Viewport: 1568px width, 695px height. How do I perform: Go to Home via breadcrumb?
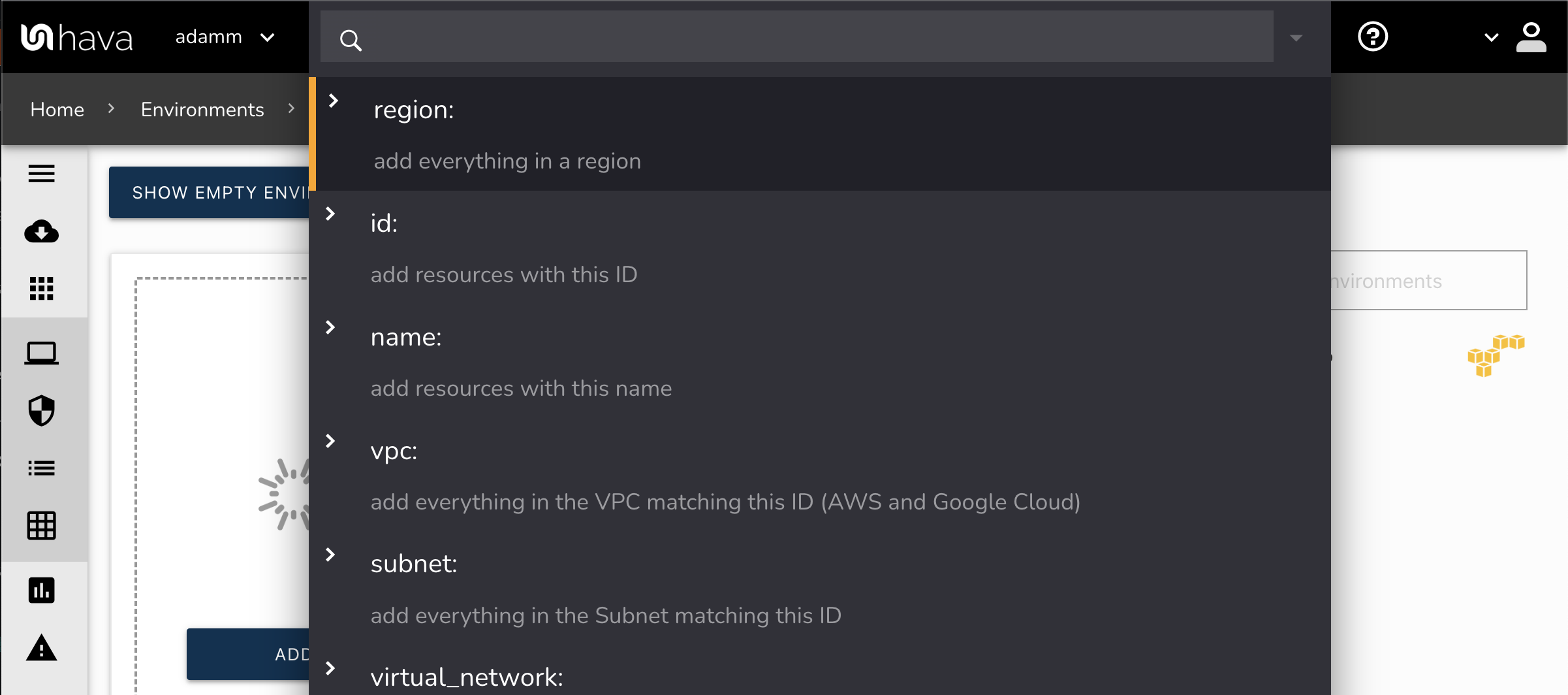click(x=56, y=109)
